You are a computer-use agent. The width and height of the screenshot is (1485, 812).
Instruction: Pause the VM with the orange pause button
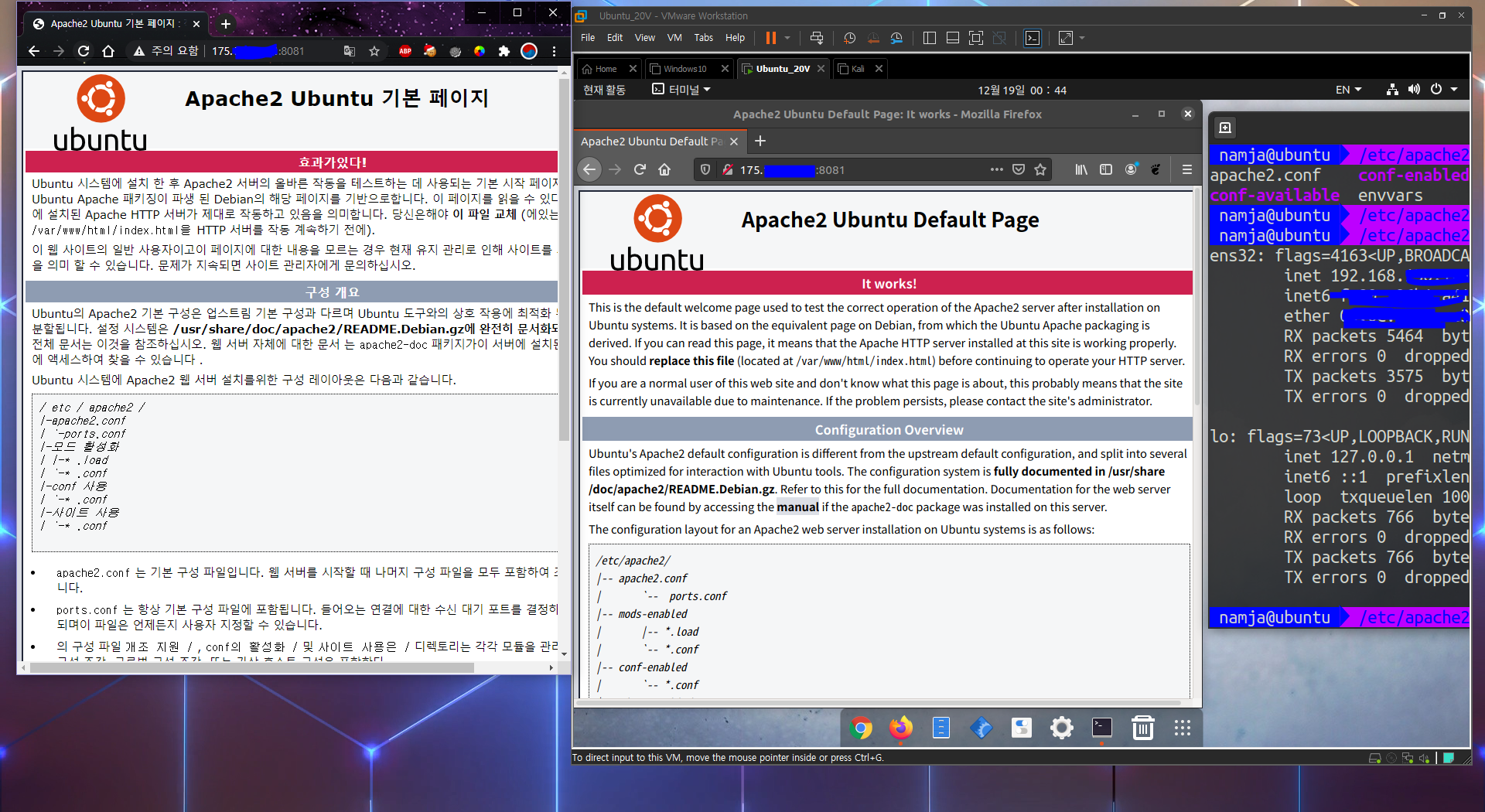tap(770, 38)
